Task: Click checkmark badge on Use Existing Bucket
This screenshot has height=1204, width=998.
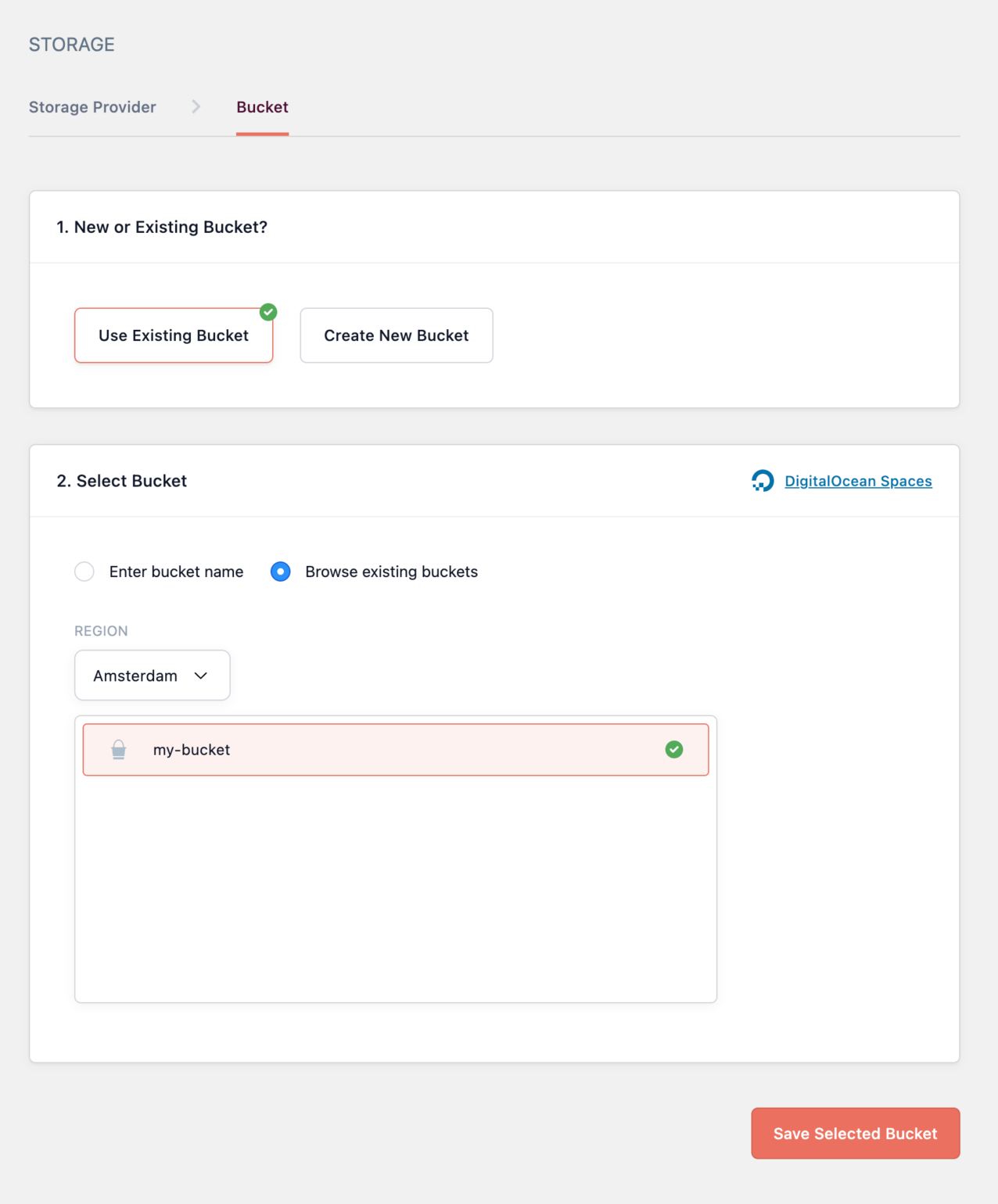Action: 268,312
